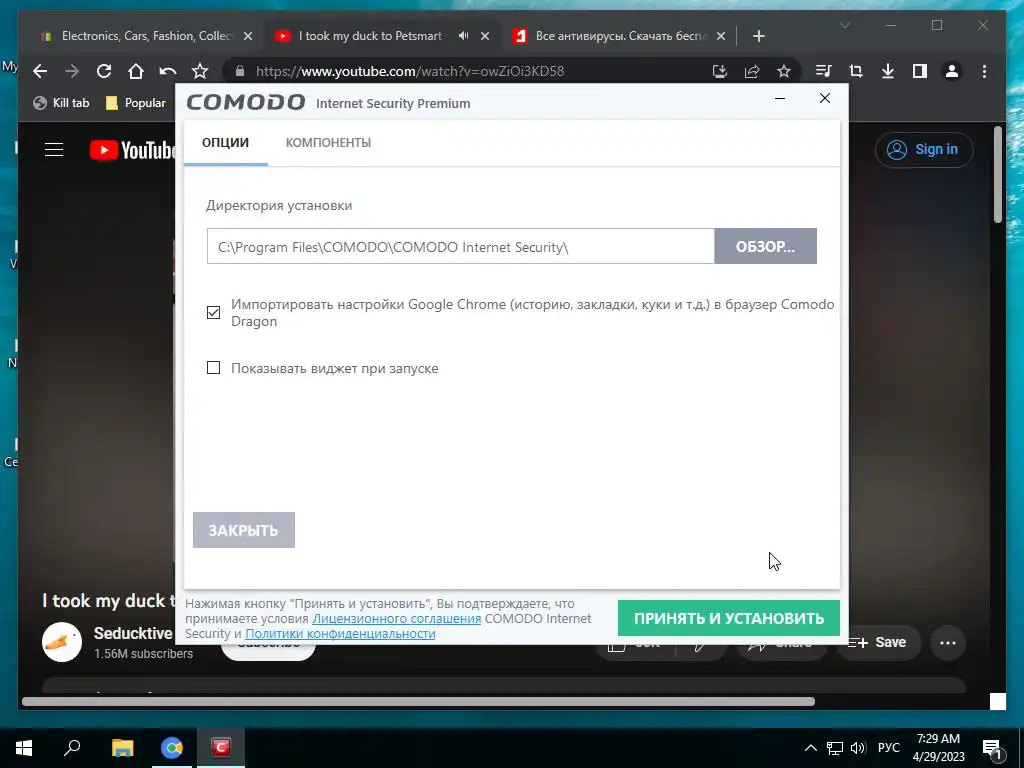Click the ОБЗОР... browse button
1024x768 pixels.
[765, 246]
